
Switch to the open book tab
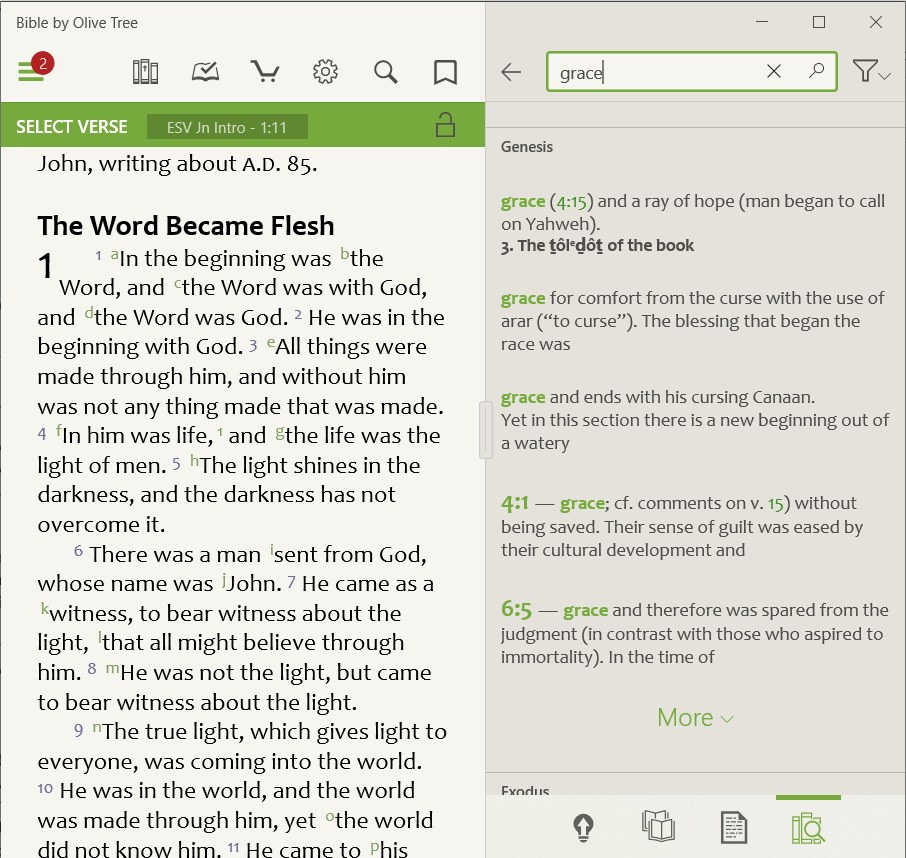coord(657,827)
